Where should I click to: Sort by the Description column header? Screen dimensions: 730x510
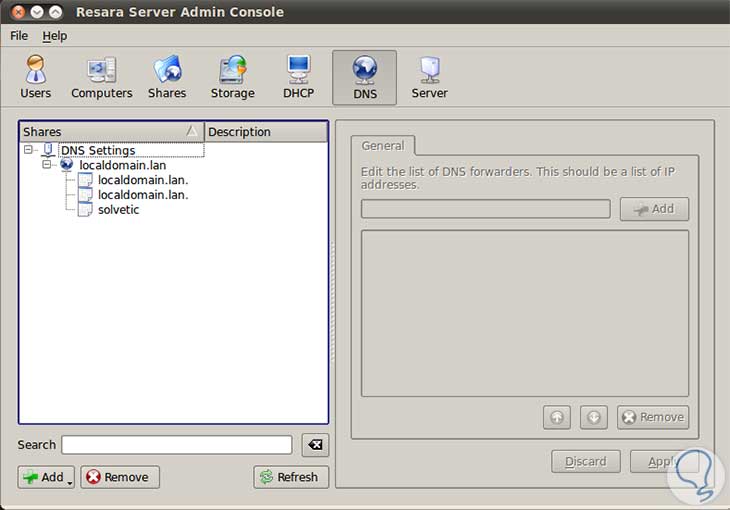(x=266, y=132)
